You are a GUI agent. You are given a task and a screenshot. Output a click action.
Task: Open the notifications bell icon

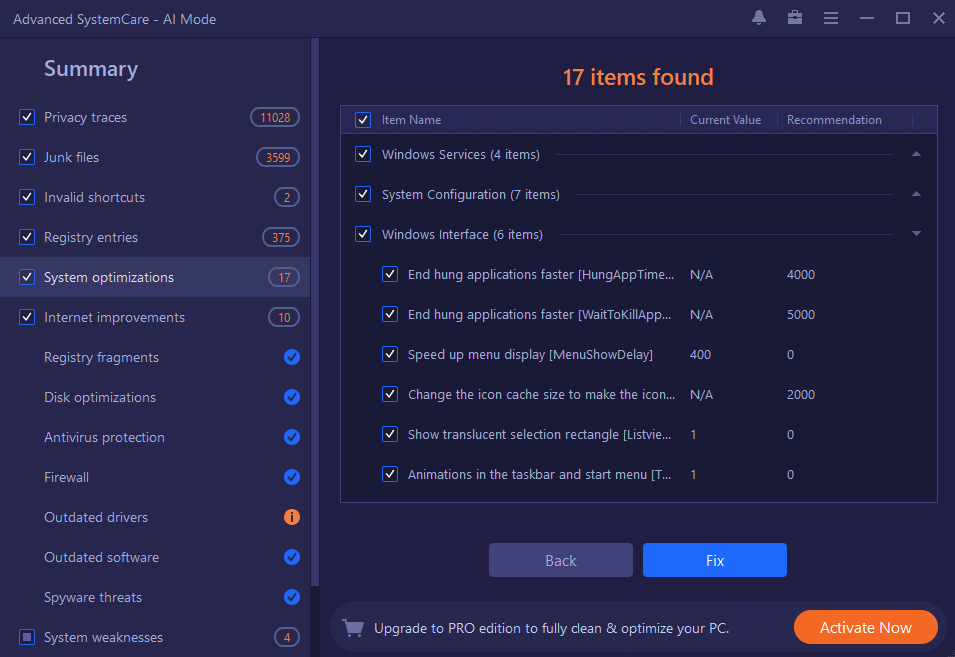(x=759, y=18)
